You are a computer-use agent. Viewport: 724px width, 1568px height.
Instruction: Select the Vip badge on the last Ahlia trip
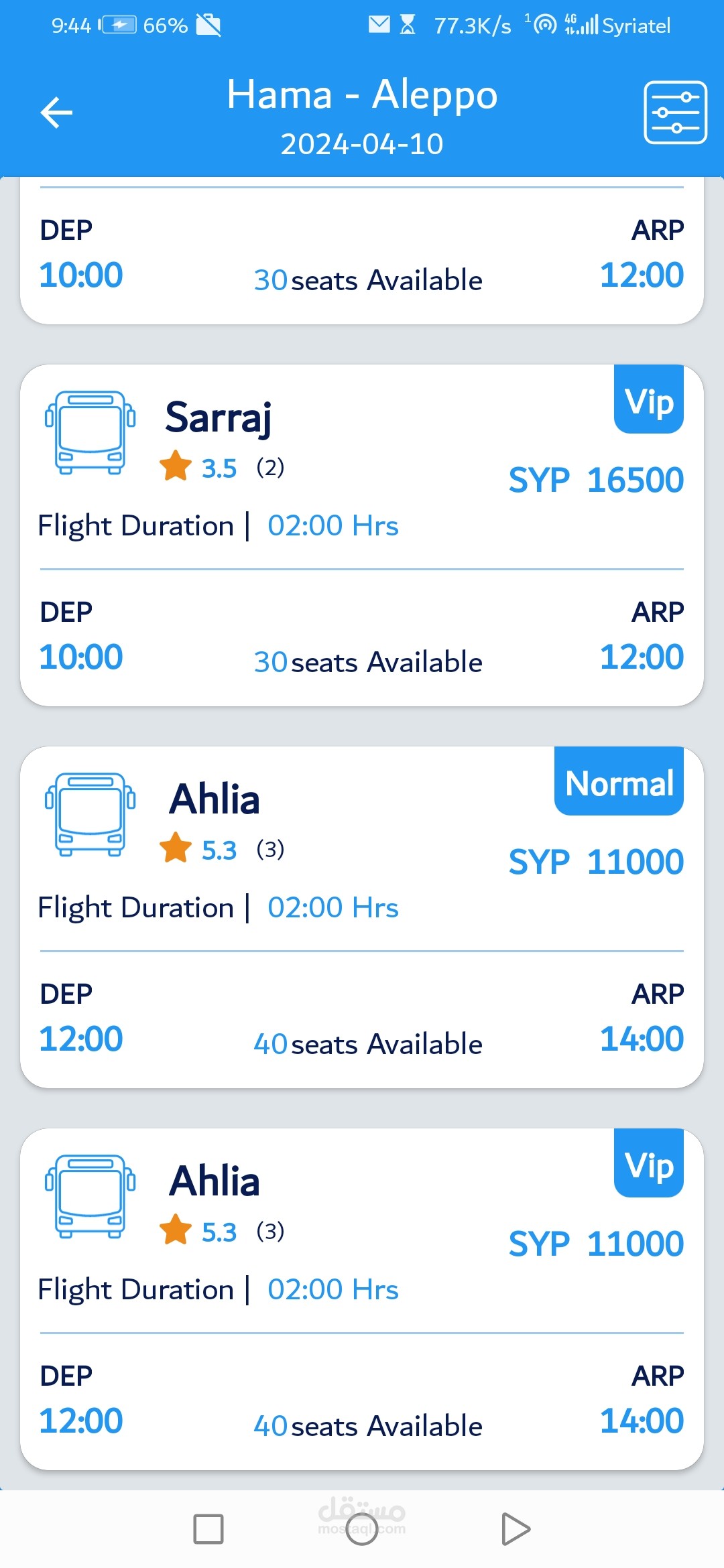click(649, 1163)
